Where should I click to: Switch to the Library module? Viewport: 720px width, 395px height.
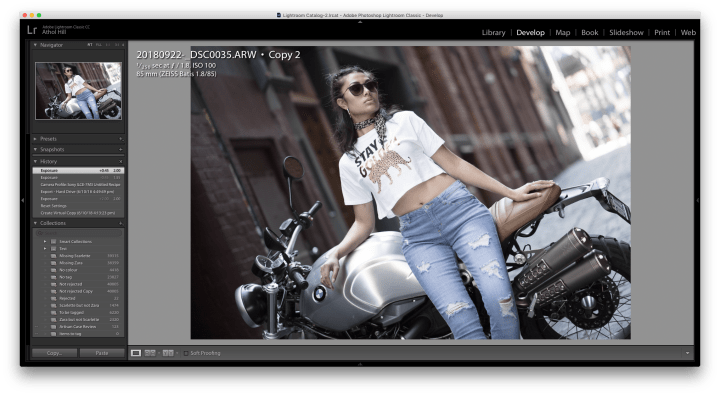(x=493, y=33)
